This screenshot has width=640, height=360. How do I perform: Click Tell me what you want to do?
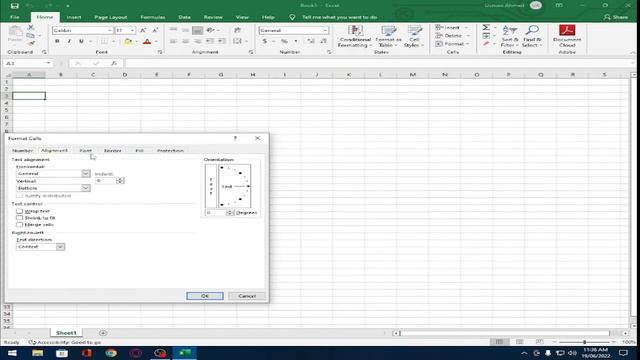point(339,17)
